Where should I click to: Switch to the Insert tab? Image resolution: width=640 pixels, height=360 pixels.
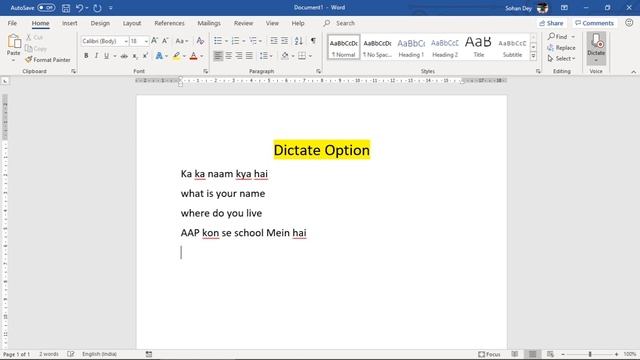69,23
